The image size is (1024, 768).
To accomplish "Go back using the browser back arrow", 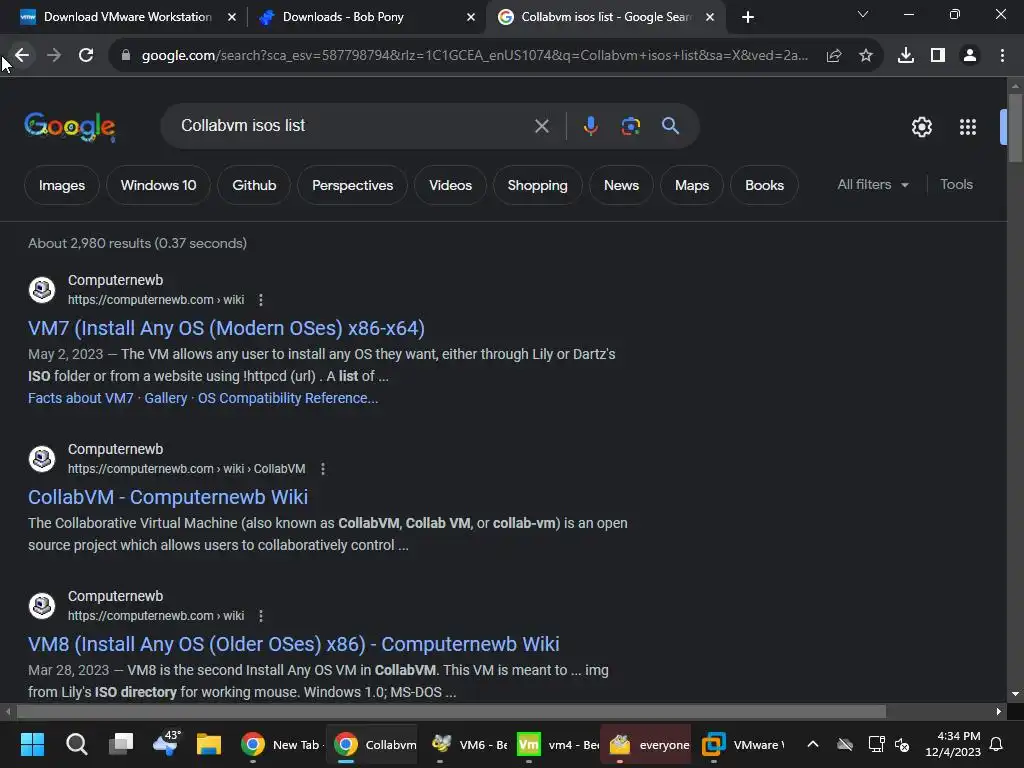I will [22, 56].
